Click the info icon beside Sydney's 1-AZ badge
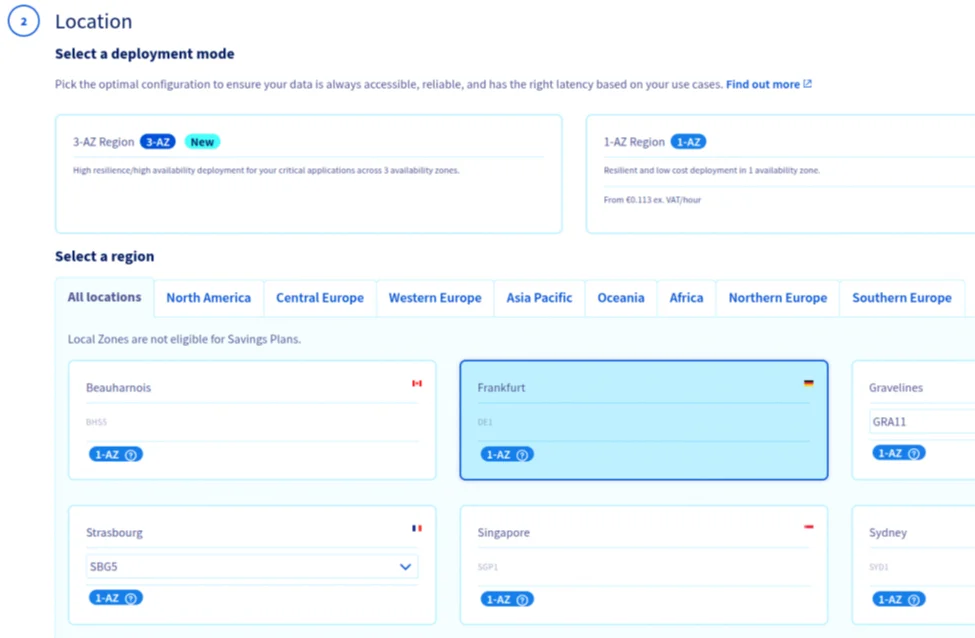 tap(913, 599)
